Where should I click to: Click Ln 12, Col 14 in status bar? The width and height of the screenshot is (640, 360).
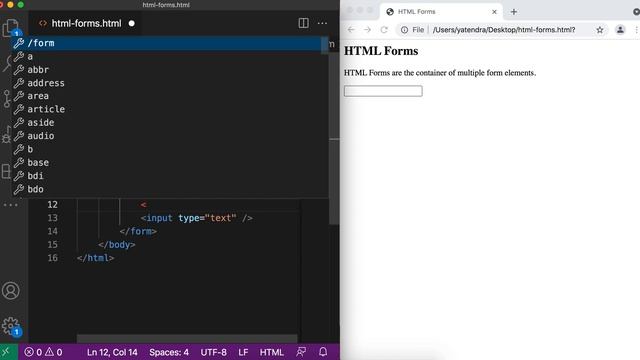112,352
